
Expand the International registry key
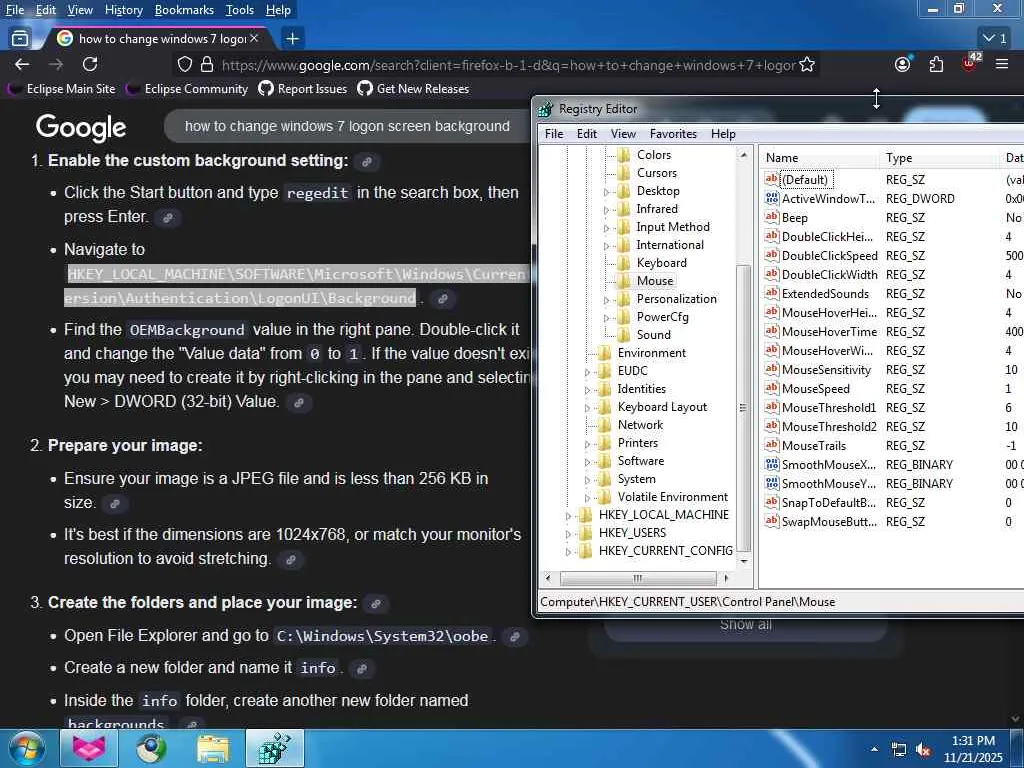(606, 246)
